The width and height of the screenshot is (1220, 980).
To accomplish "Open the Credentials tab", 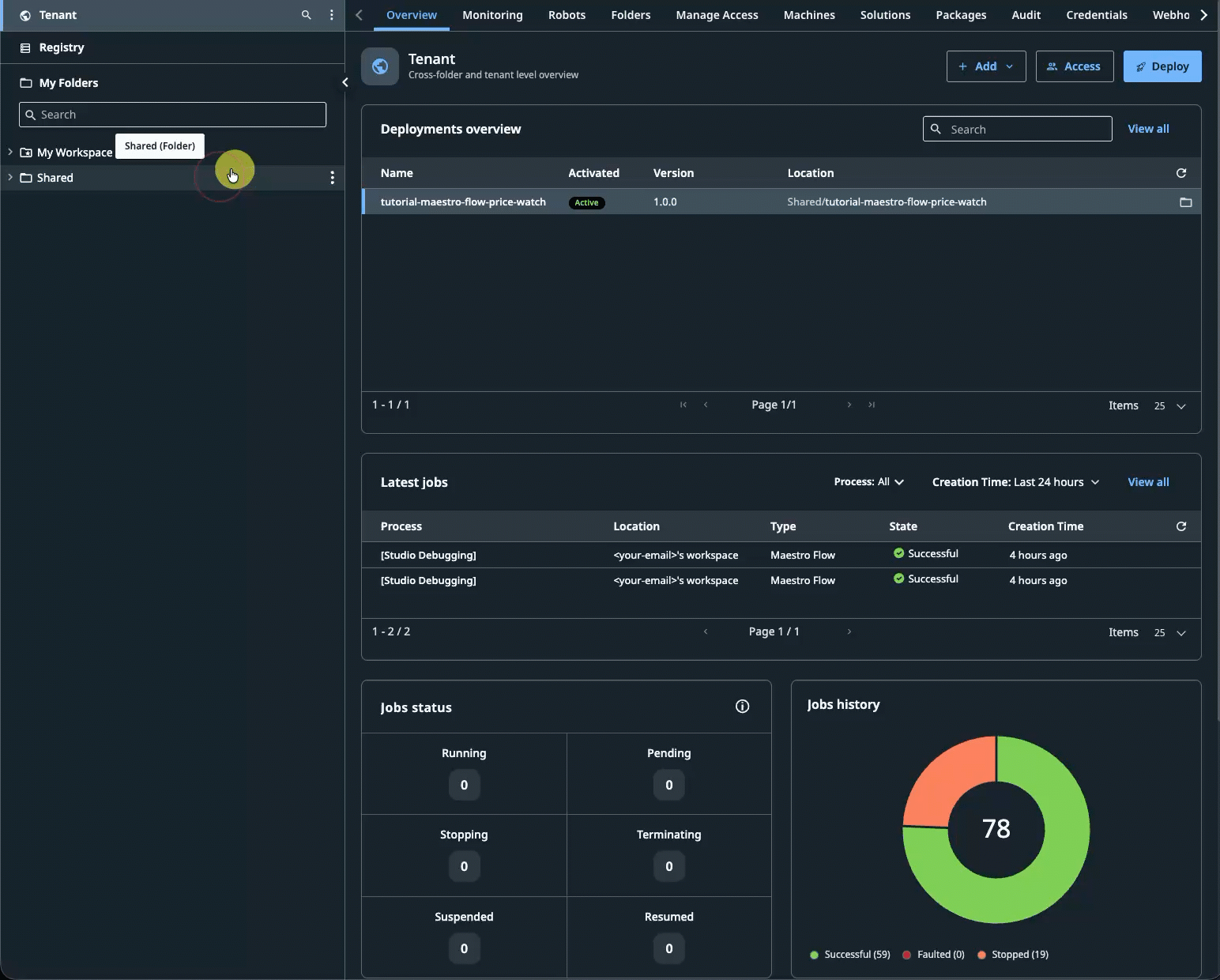I will coord(1097,15).
